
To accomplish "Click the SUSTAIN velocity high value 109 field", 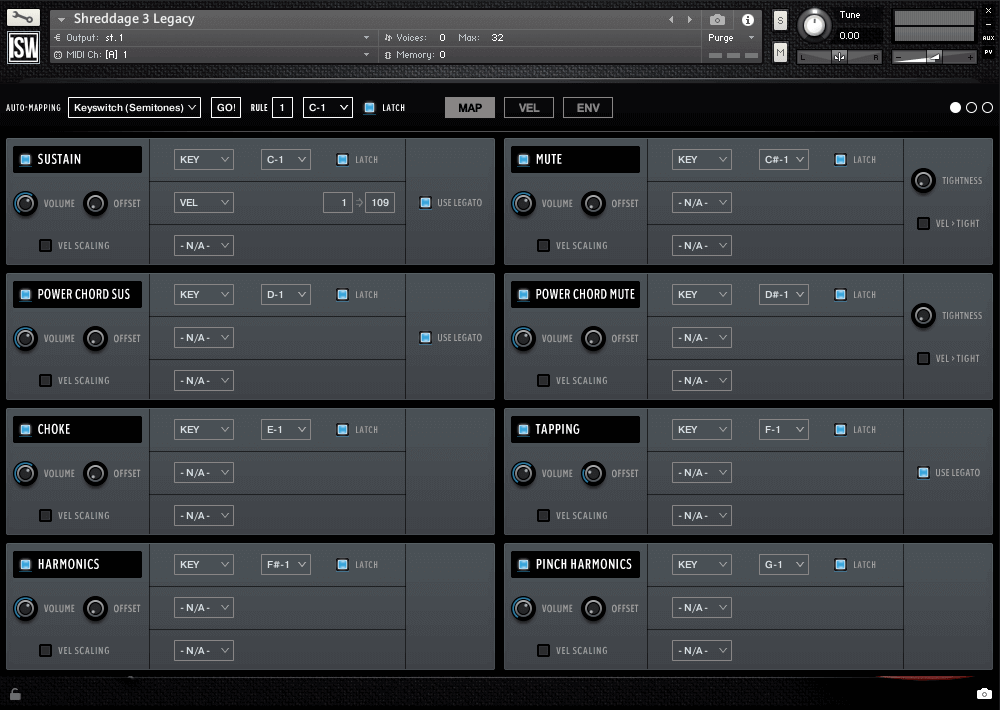I will click(x=379, y=202).
